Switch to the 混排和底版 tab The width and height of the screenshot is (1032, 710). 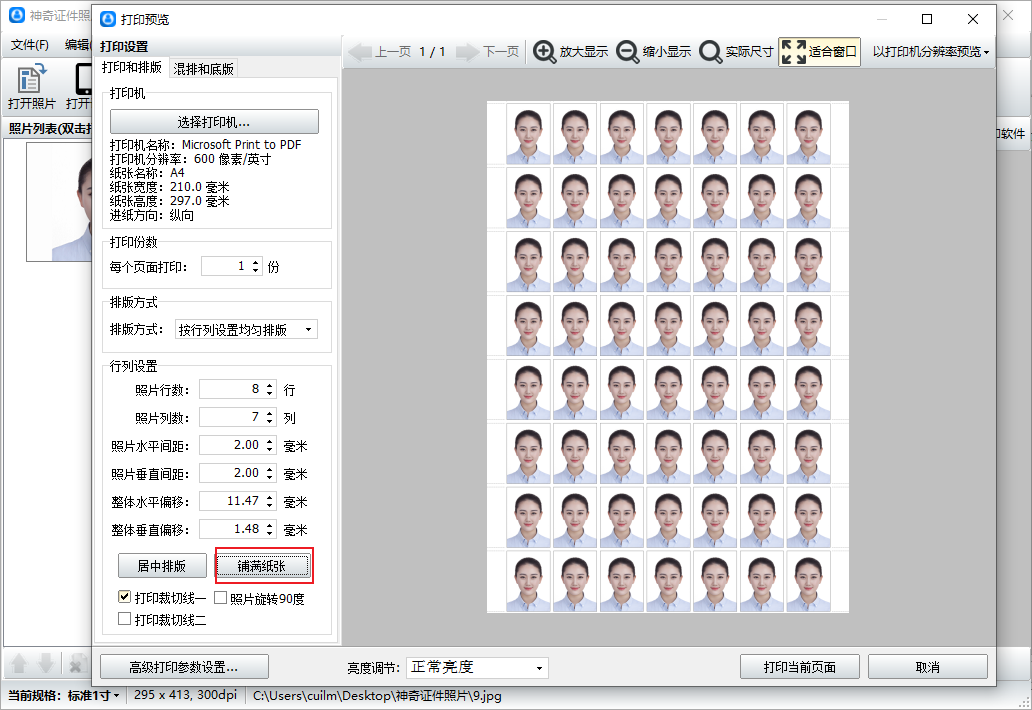pyautogui.click(x=204, y=69)
